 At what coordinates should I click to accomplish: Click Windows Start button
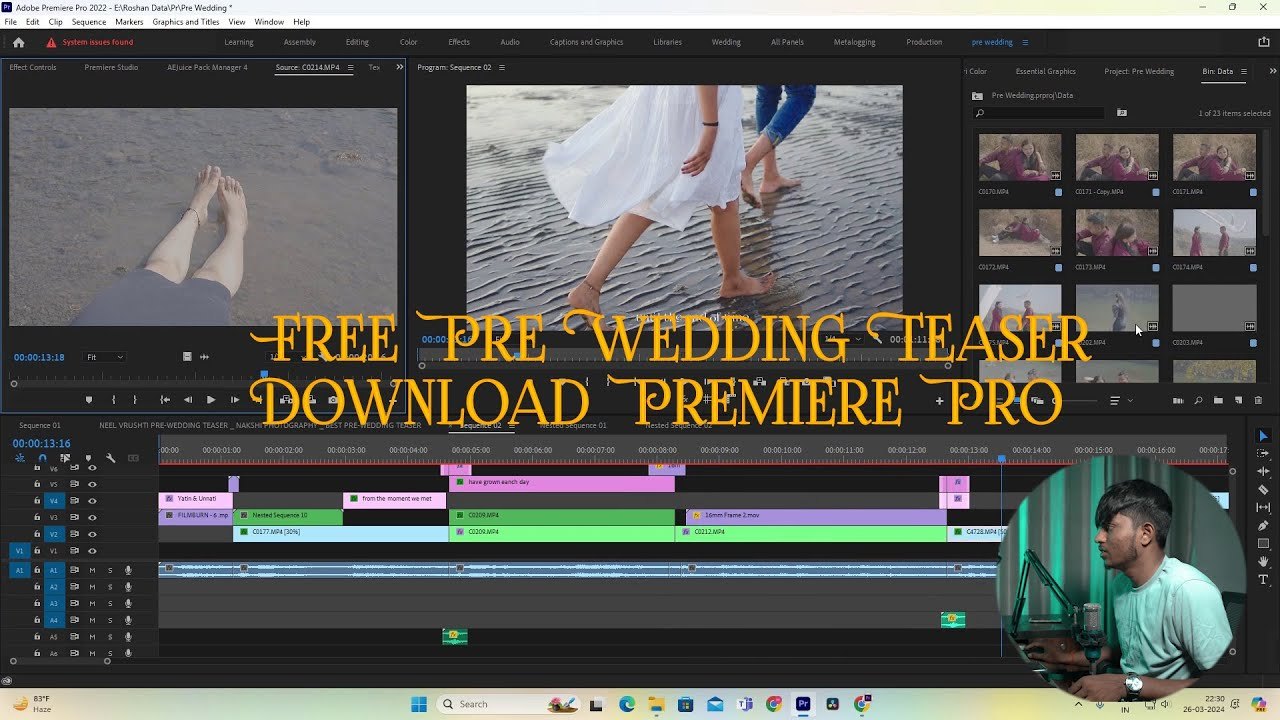418,704
